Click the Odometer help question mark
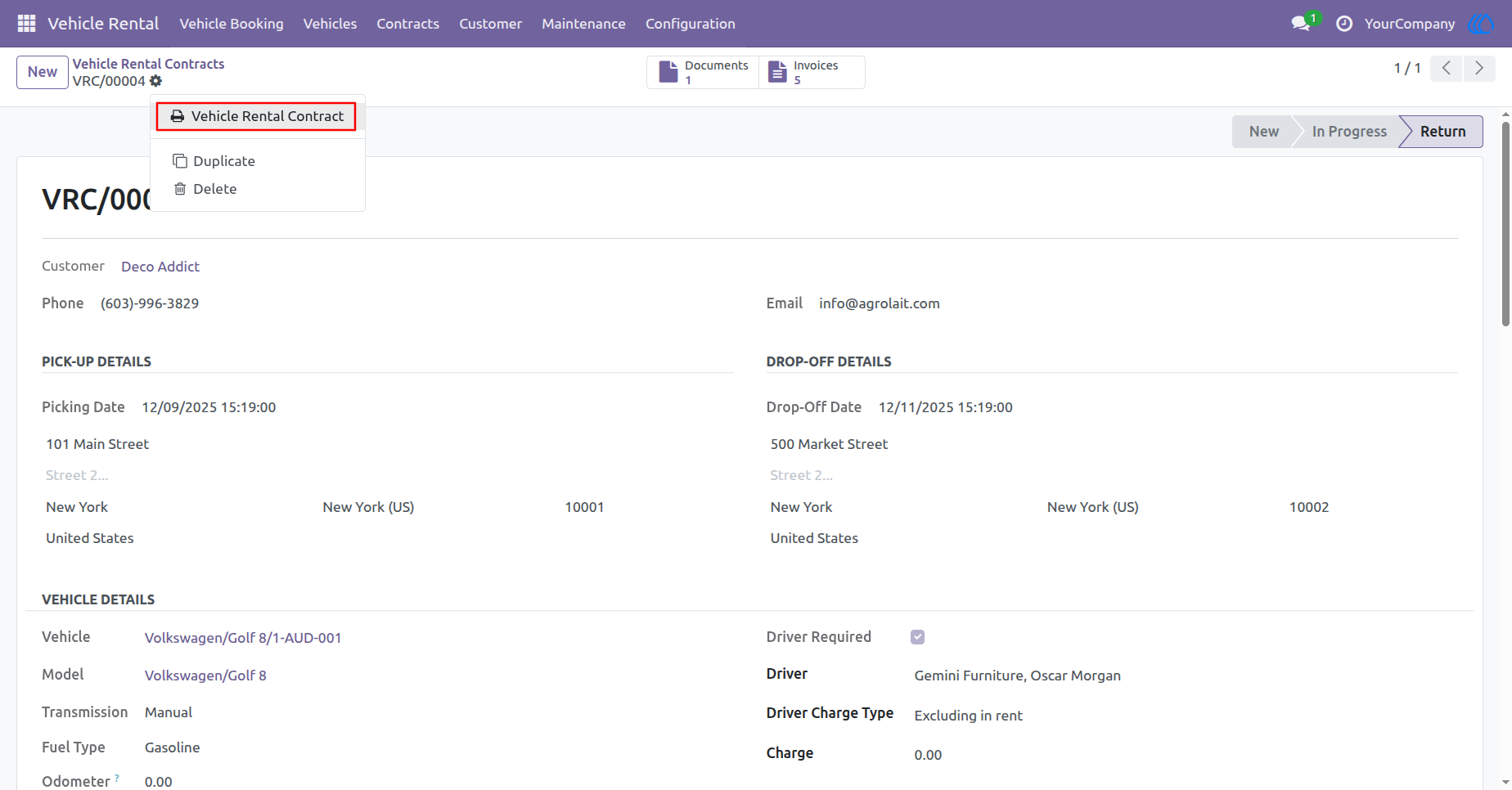Screen dimensions: 1512x790 117,777
